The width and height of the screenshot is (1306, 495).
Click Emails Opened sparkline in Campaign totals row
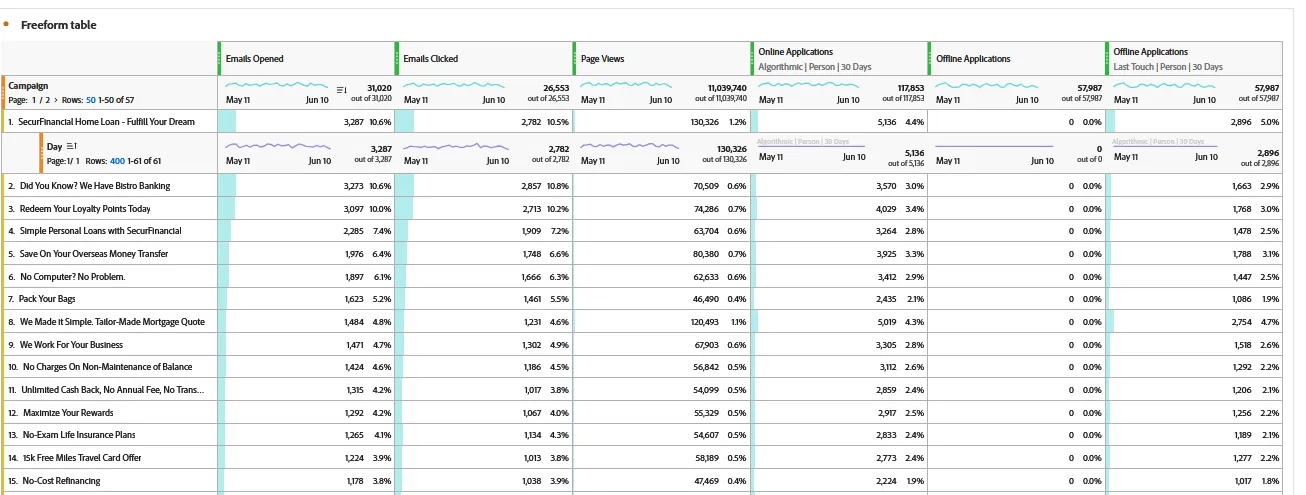[277, 86]
